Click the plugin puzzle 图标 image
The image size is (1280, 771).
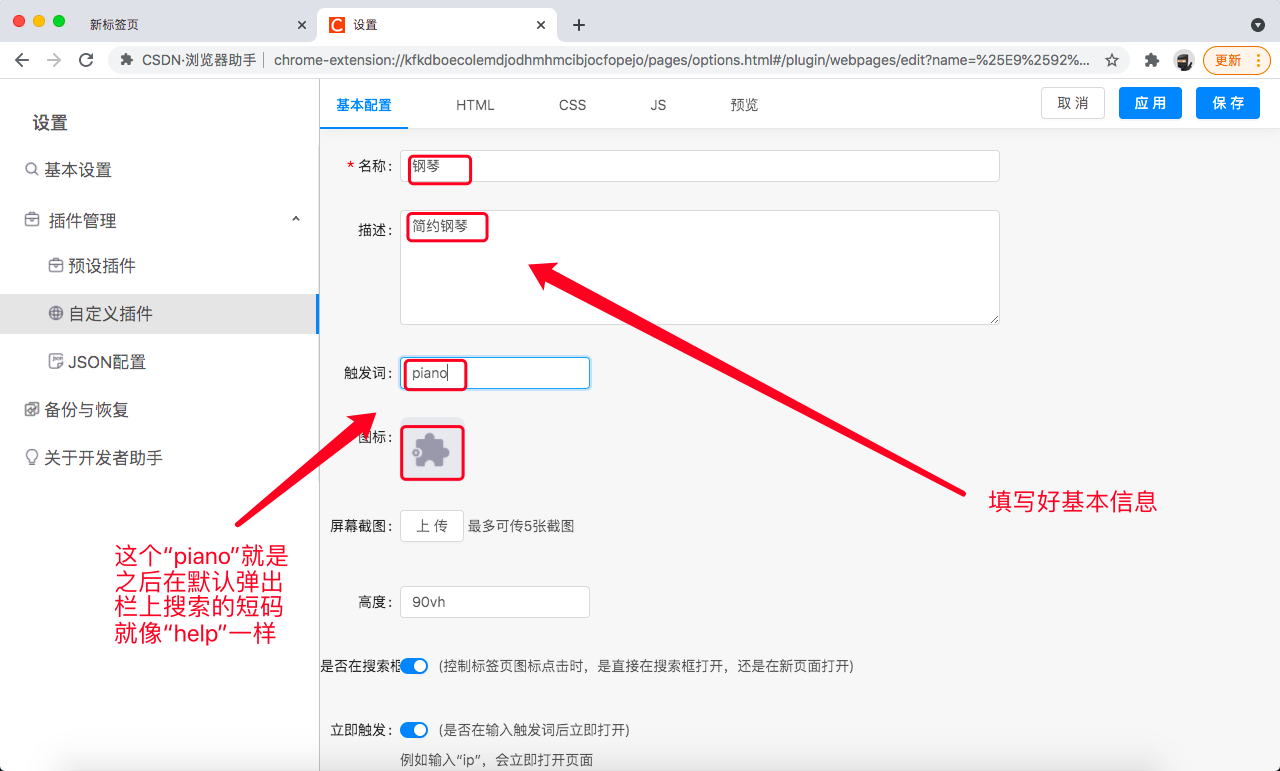point(432,449)
